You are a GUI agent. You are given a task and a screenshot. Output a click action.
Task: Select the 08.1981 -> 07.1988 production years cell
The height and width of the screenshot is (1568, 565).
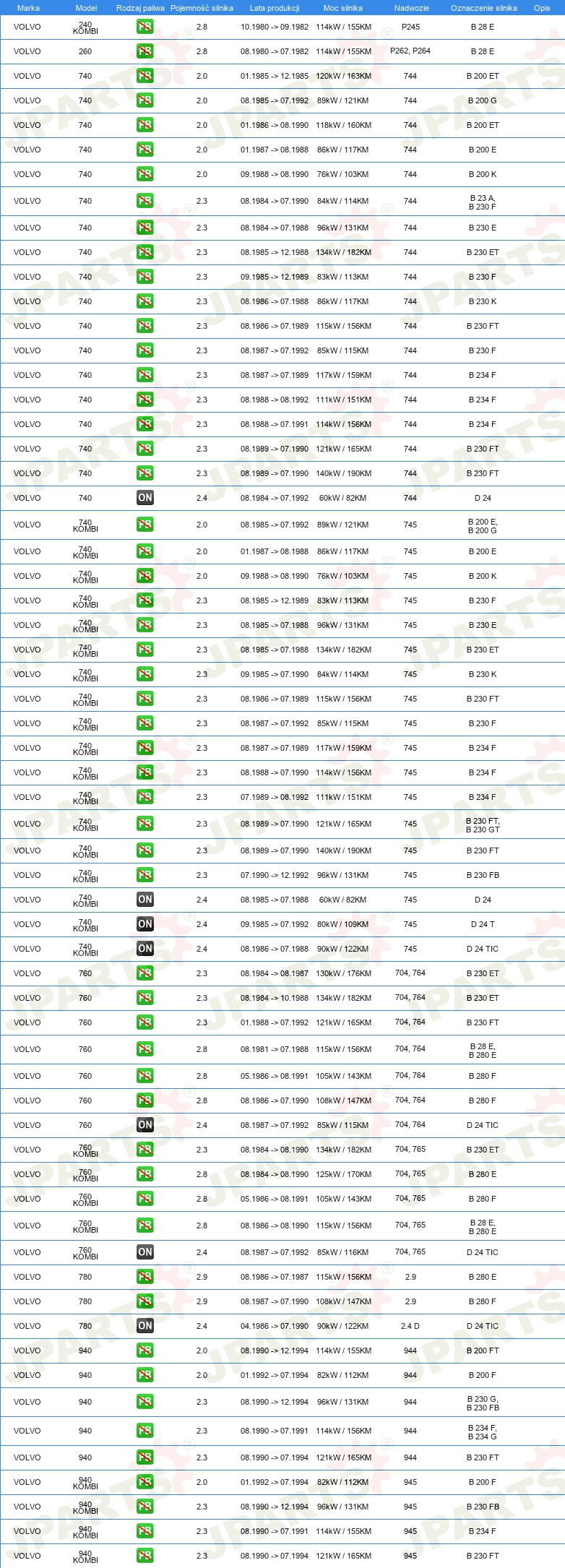(275, 1049)
